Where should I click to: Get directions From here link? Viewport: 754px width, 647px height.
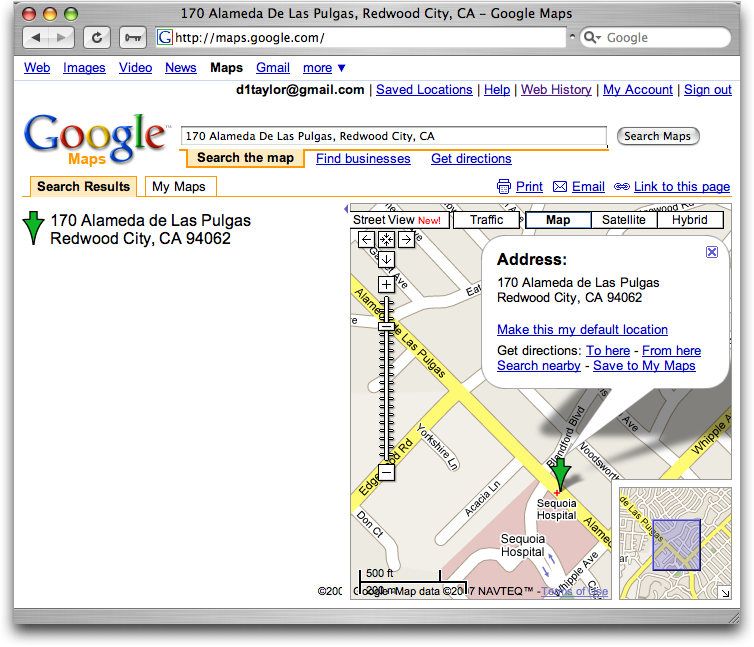click(671, 351)
